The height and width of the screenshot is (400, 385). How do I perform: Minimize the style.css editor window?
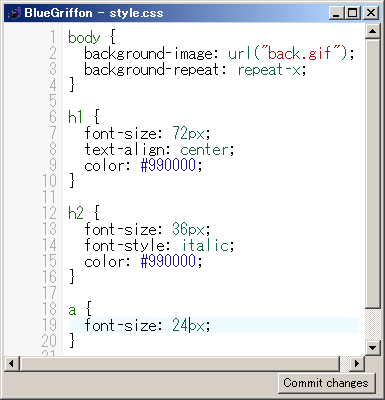click(x=336, y=13)
